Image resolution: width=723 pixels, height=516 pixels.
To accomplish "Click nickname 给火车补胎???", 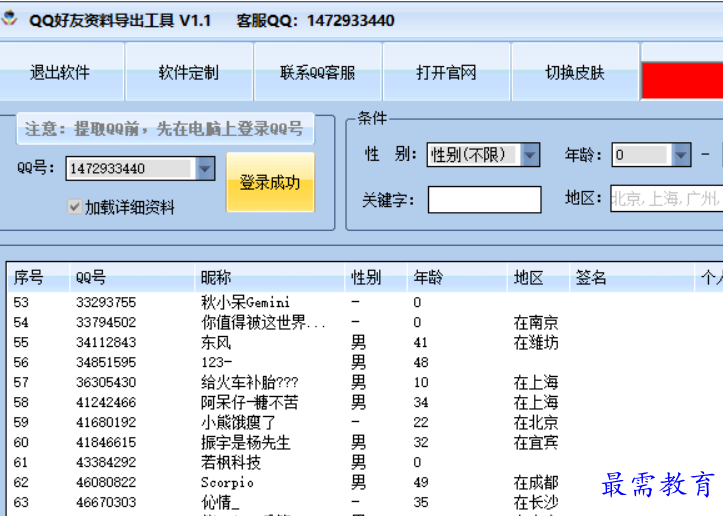I will (x=249, y=382).
